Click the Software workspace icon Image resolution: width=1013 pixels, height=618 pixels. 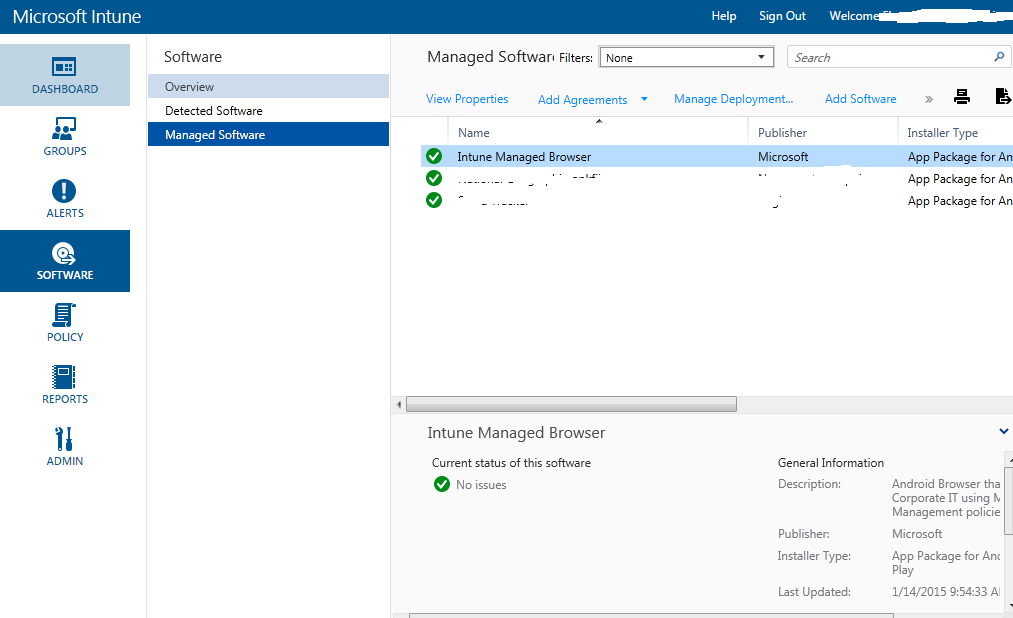65,260
